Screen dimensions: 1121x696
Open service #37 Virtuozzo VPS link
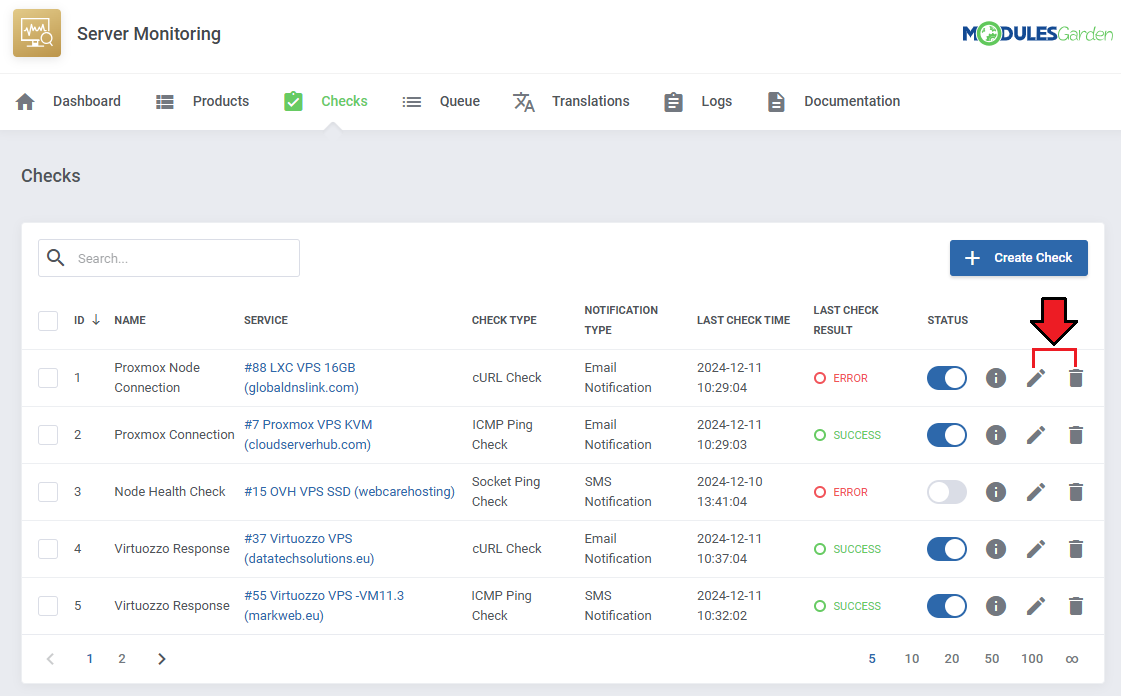(x=309, y=549)
